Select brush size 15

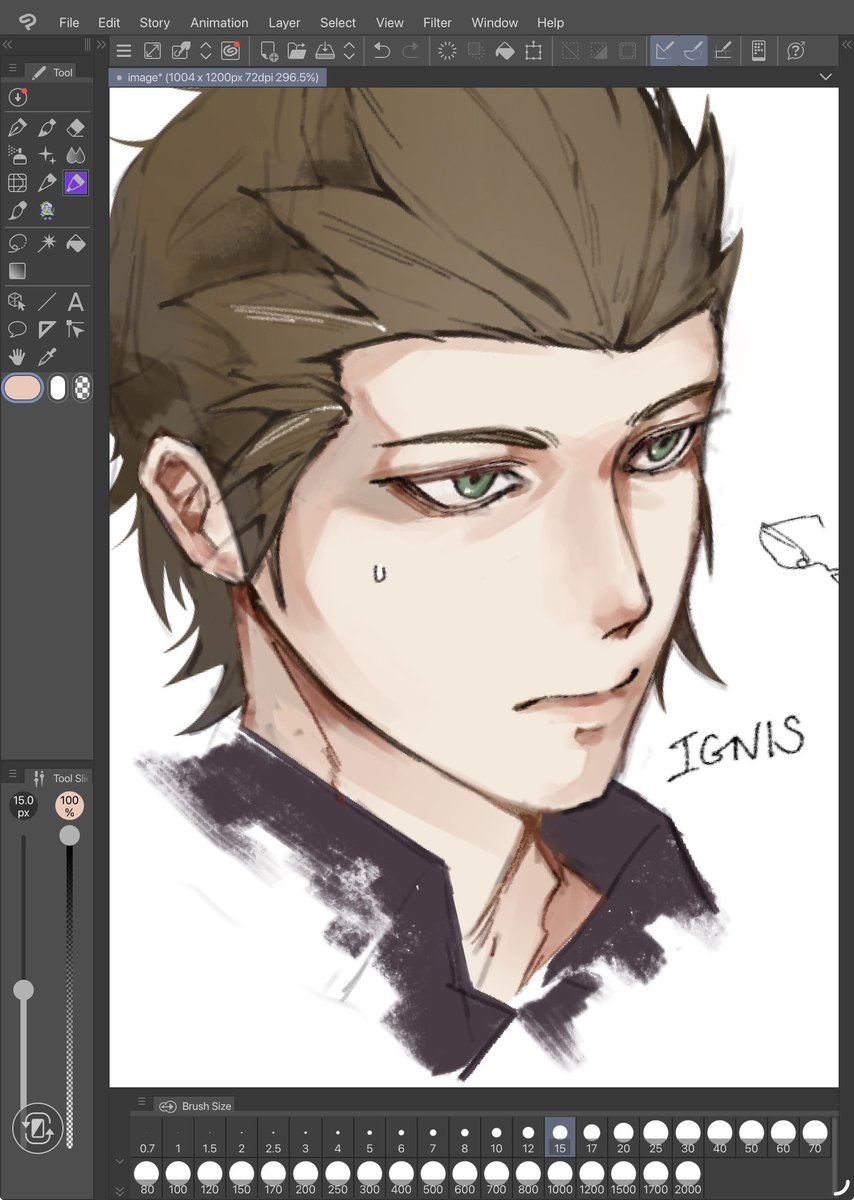coord(560,1137)
